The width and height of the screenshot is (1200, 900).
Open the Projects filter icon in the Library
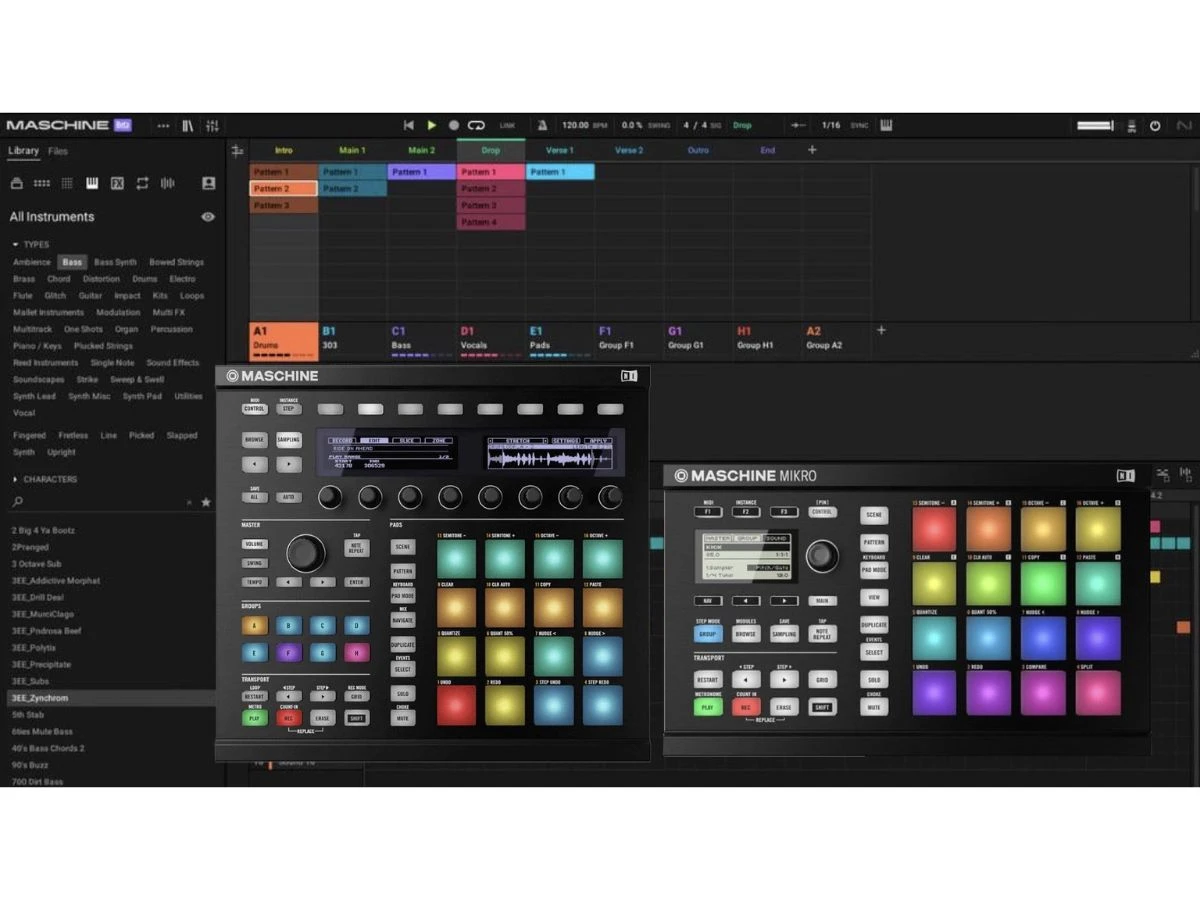[x=17, y=183]
